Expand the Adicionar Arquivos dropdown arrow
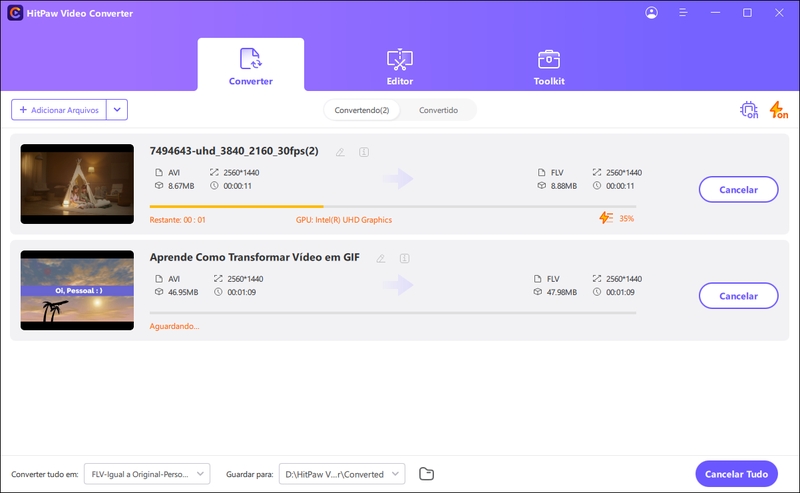Viewport: 800px width, 493px height. coord(117,110)
